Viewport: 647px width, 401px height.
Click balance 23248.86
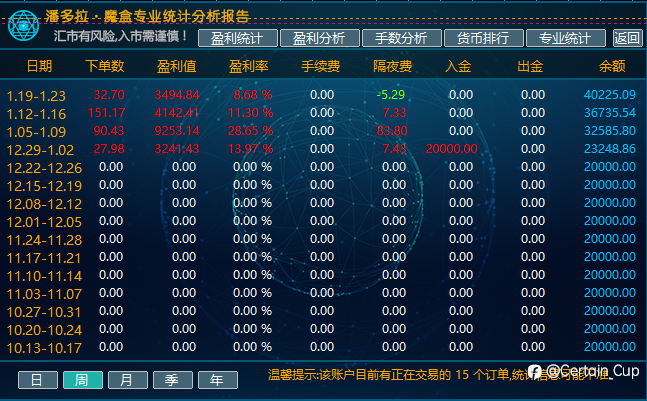610,149
